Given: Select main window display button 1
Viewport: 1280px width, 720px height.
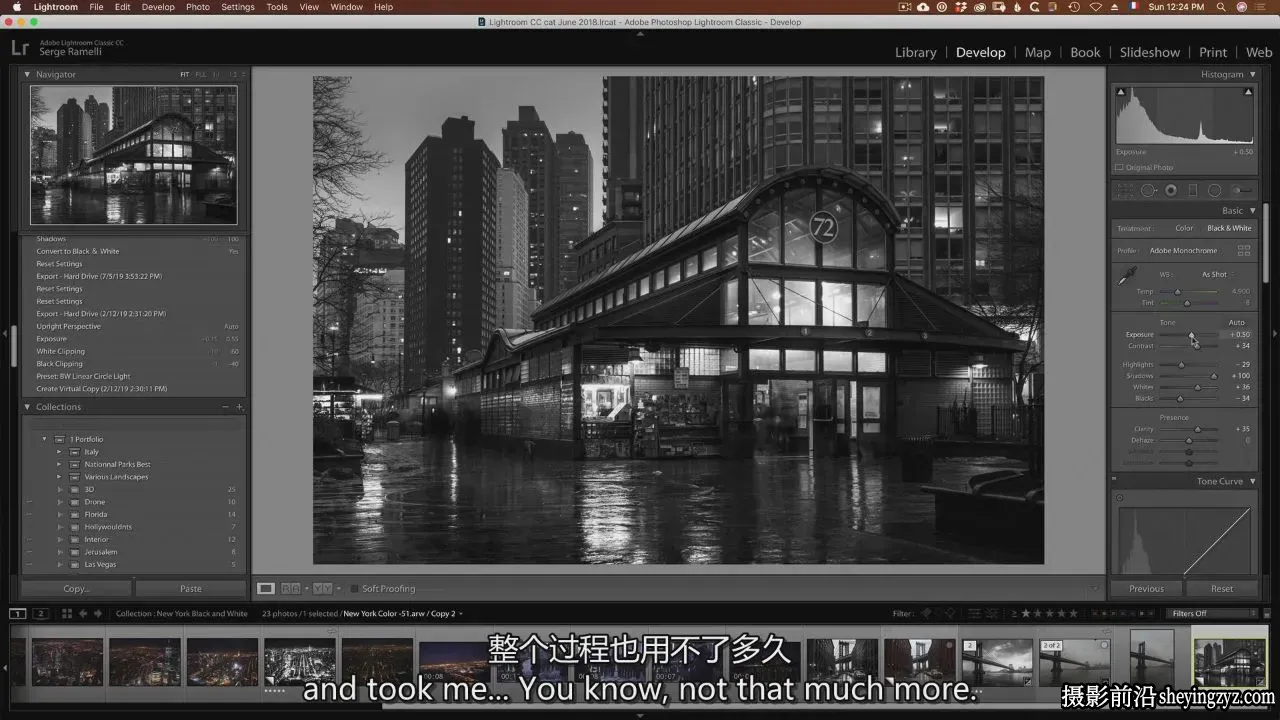Looking at the screenshot, I should click(18, 613).
